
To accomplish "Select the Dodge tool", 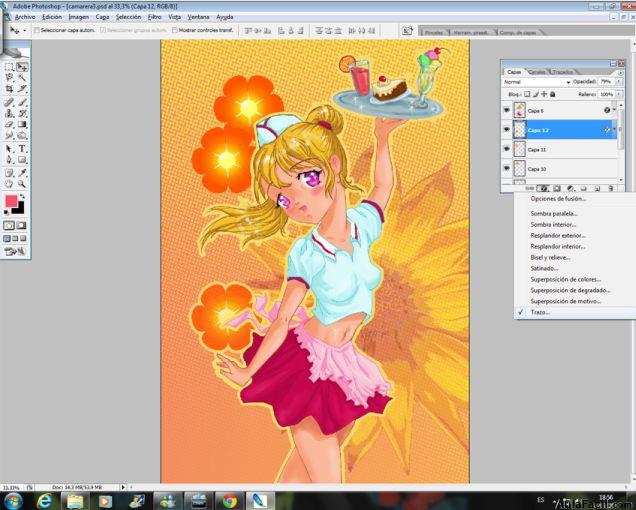I will [x=22, y=135].
